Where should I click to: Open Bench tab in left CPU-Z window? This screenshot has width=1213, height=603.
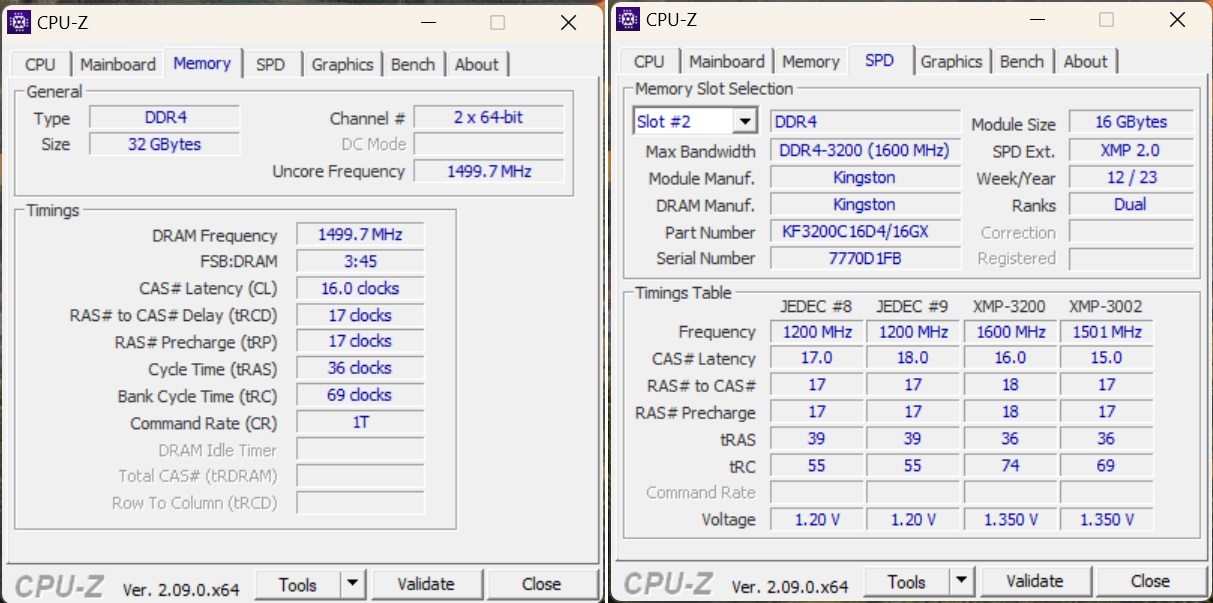pyautogui.click(x=413, y=64)
